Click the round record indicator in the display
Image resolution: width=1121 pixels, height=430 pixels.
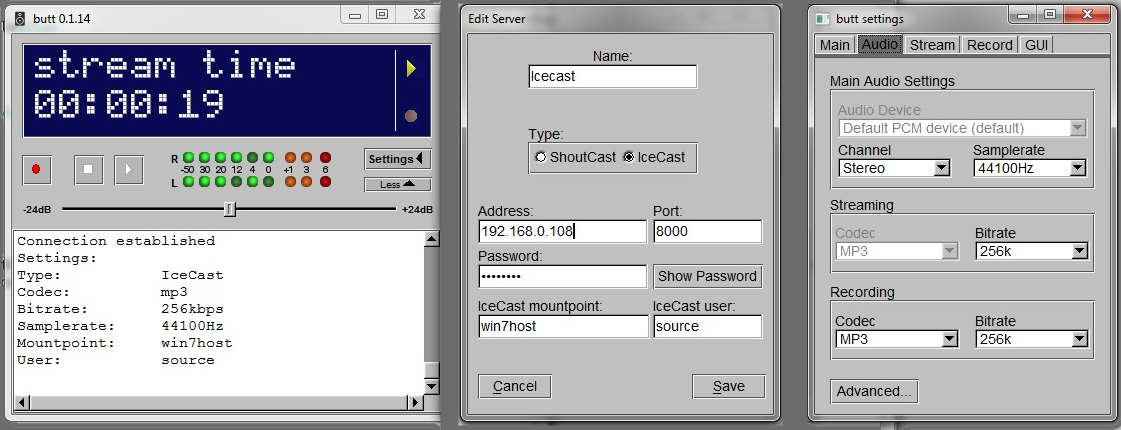point(410,116)
